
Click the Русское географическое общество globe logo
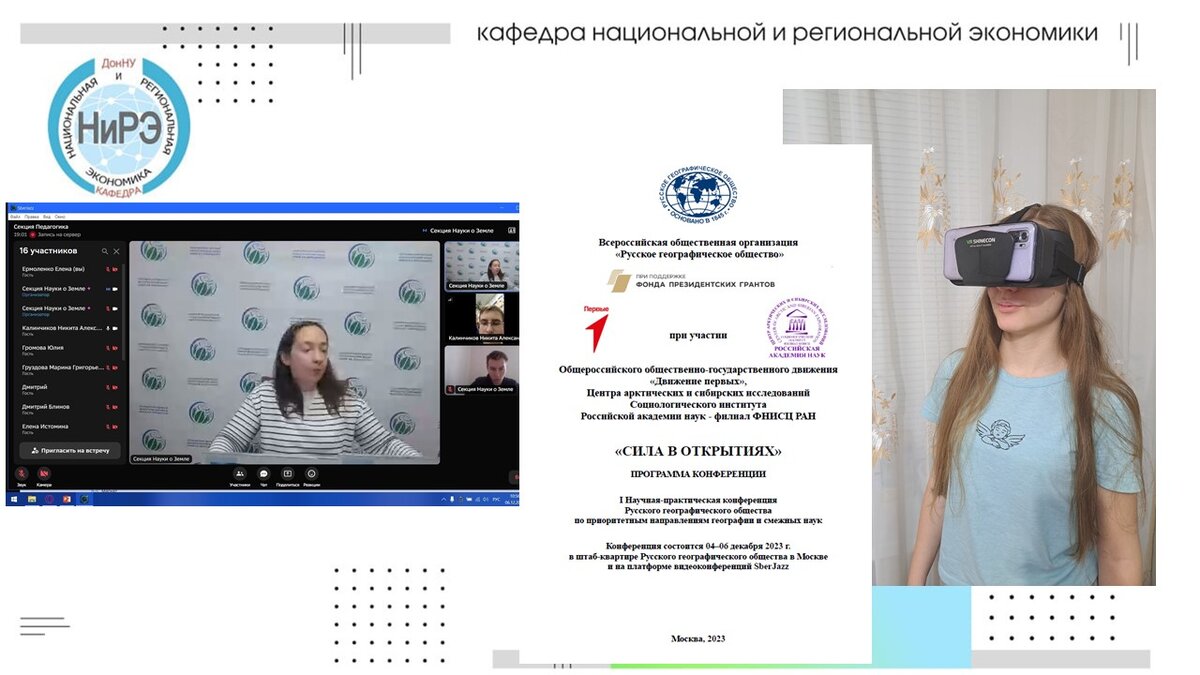coord(700,194)
